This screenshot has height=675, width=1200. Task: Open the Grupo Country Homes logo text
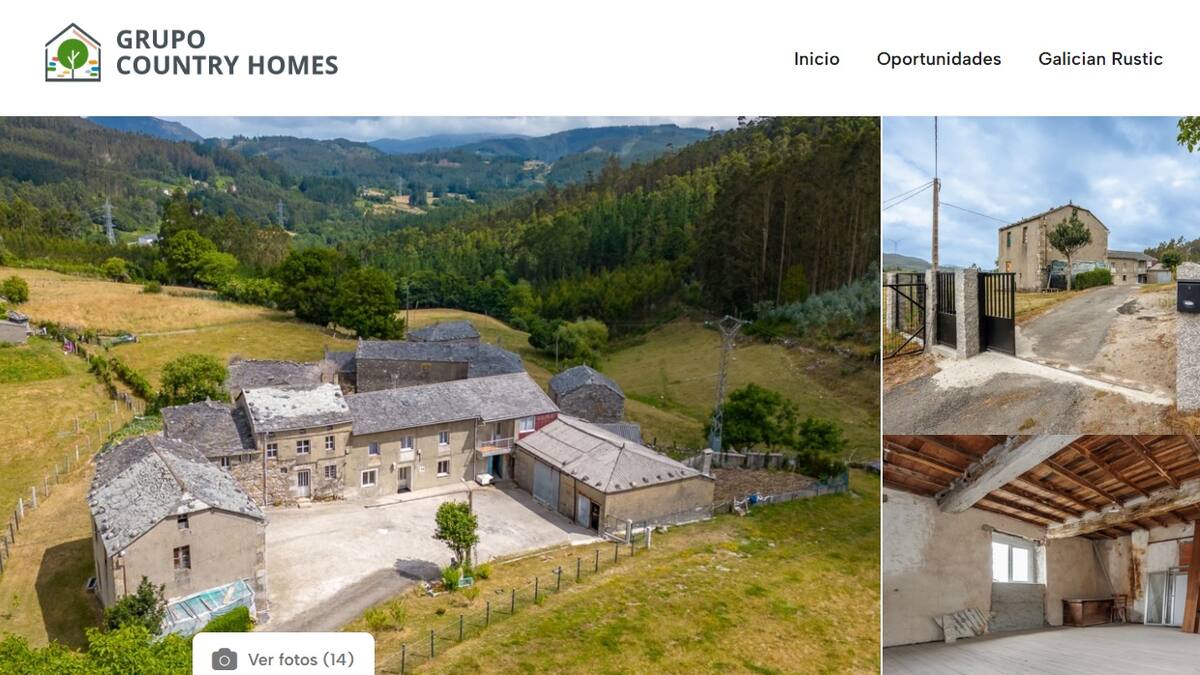click(227, 52)
